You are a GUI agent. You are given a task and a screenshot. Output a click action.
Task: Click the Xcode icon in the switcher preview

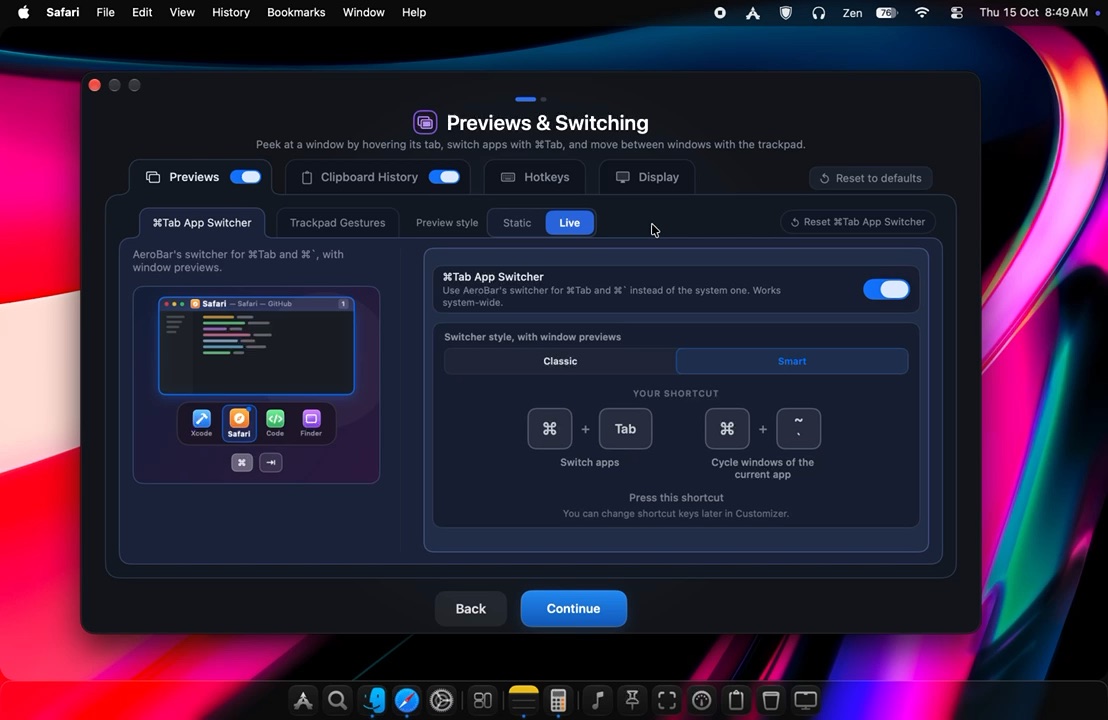[x=201, y=423]
